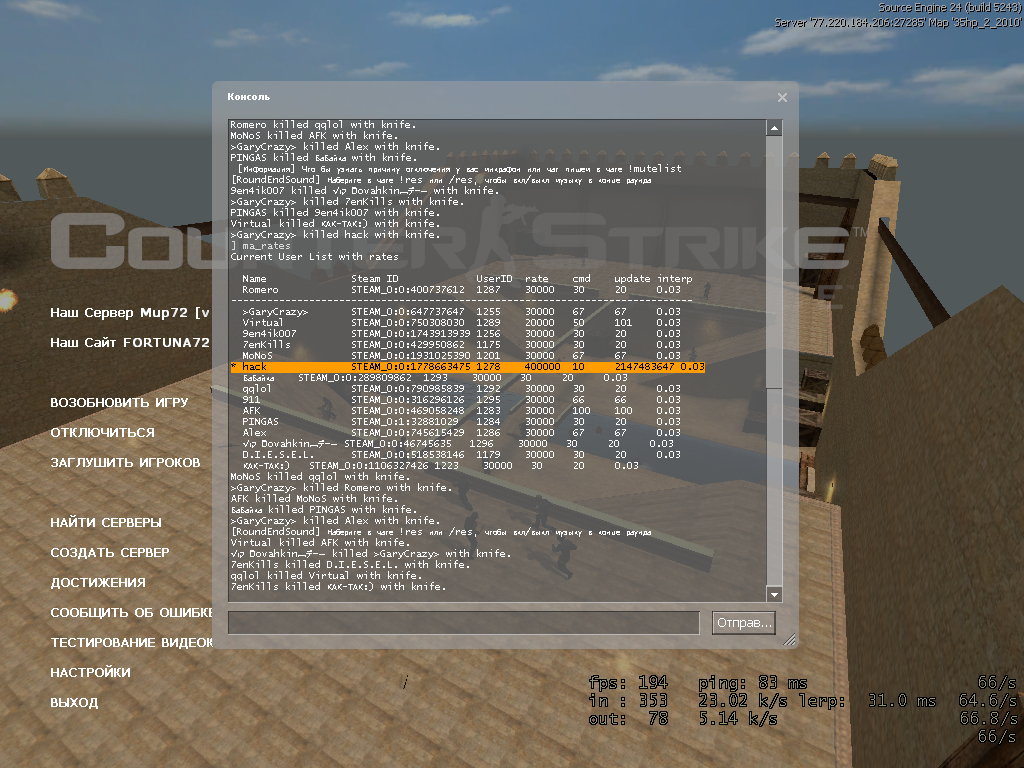Click the Отправ... submit button
Image resolution: width=1024 pixels, height=768 pixels.
pyautogui.click(x=744, y=622)
